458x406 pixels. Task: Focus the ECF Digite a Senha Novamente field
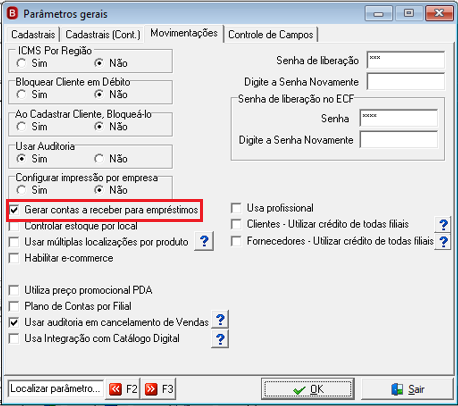coord(399,139)
